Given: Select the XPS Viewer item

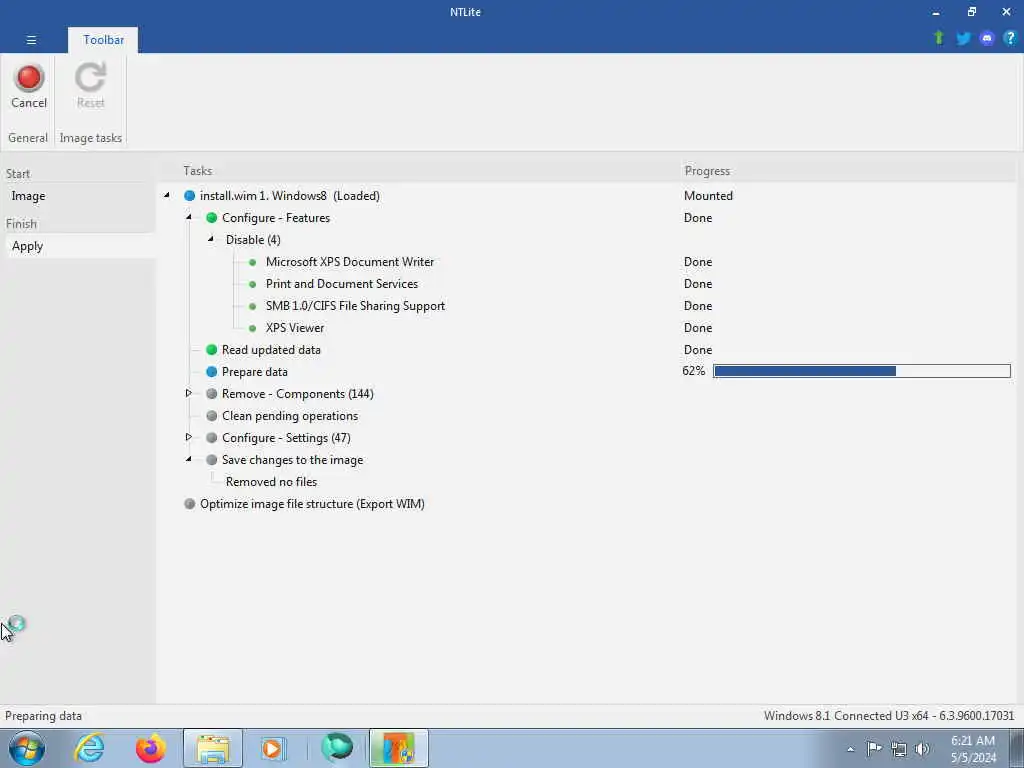Looking at the screenshot, I should pyautogui.click(x=295, y=328).
